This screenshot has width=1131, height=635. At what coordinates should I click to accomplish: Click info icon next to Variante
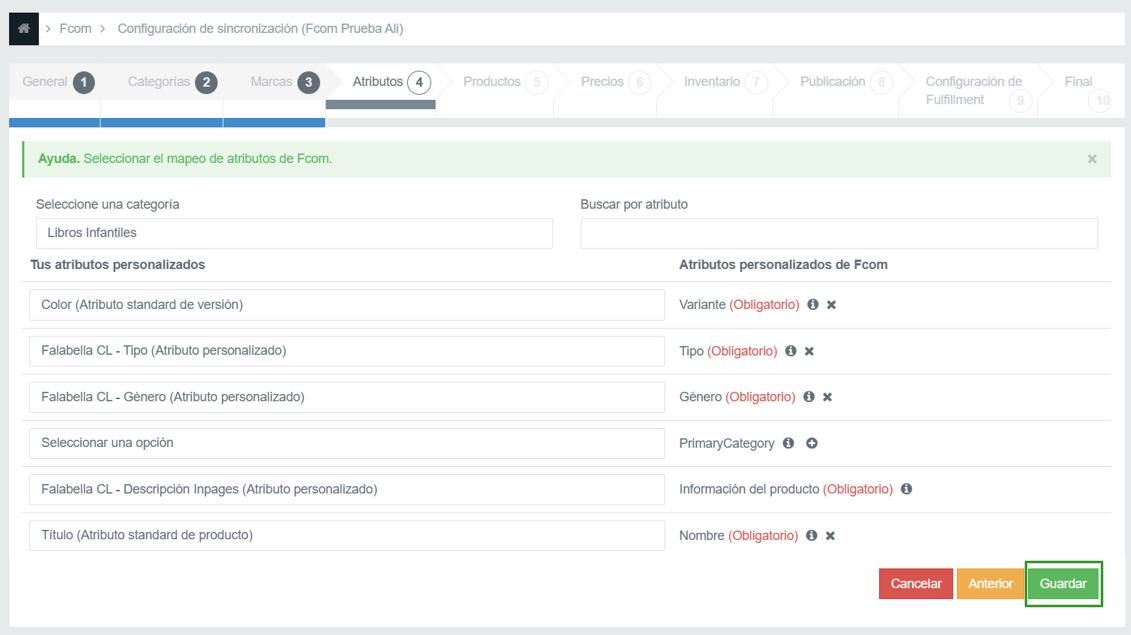(x=813, y=304)
